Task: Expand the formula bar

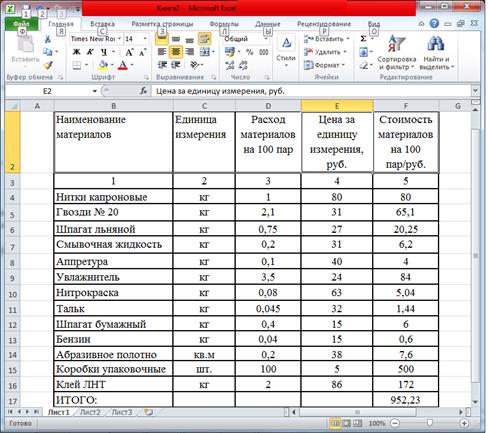Action: pos(475,90)
